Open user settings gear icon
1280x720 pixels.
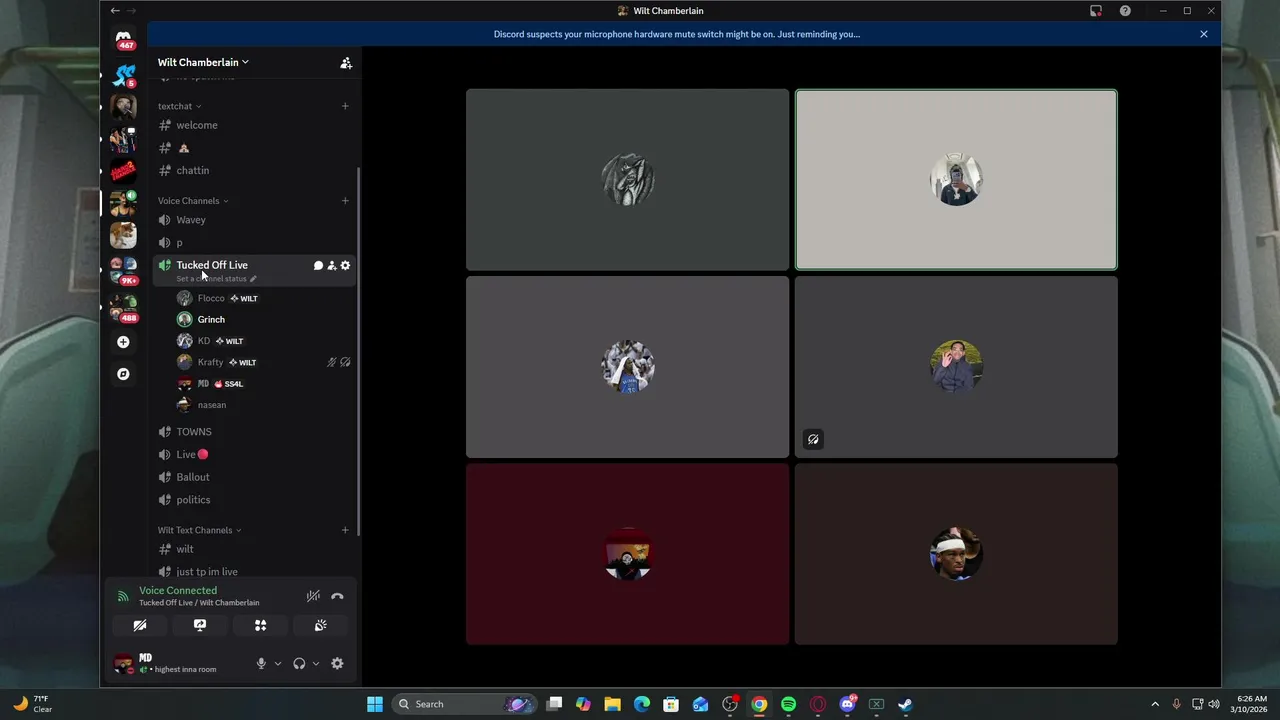click(337, 663)
